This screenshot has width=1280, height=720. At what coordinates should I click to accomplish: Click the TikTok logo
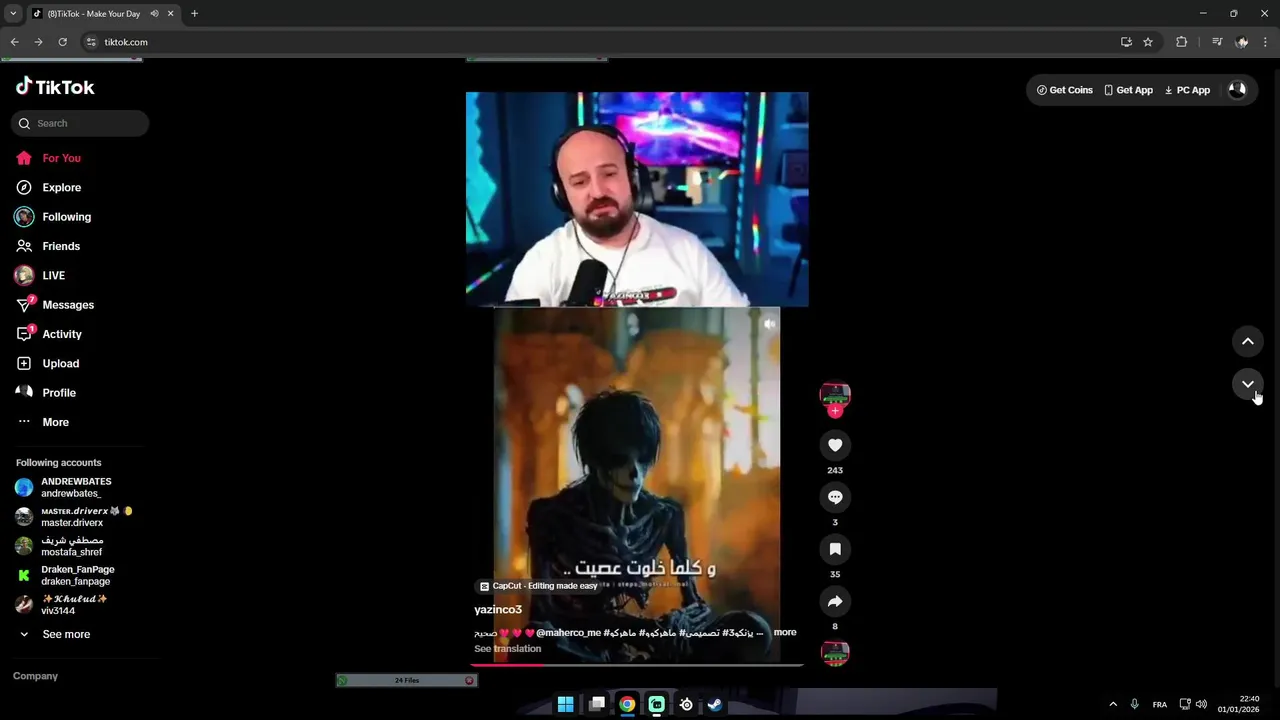click(55, 87)
